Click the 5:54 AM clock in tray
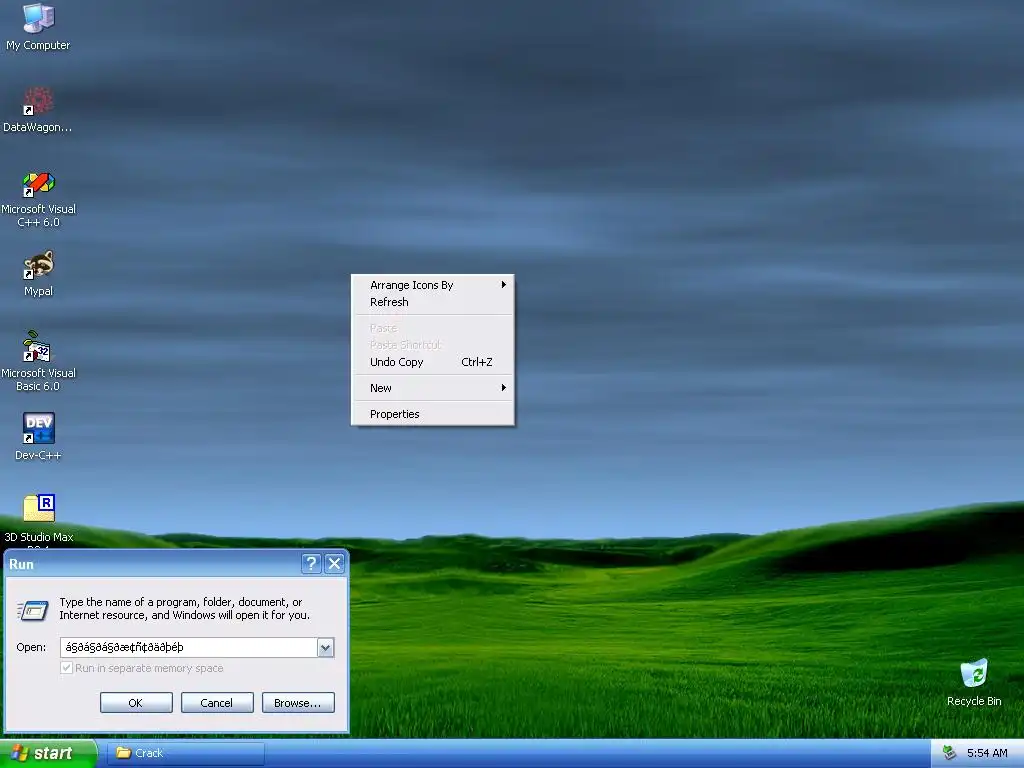1024x768 pixels. [x=987, y=753]
